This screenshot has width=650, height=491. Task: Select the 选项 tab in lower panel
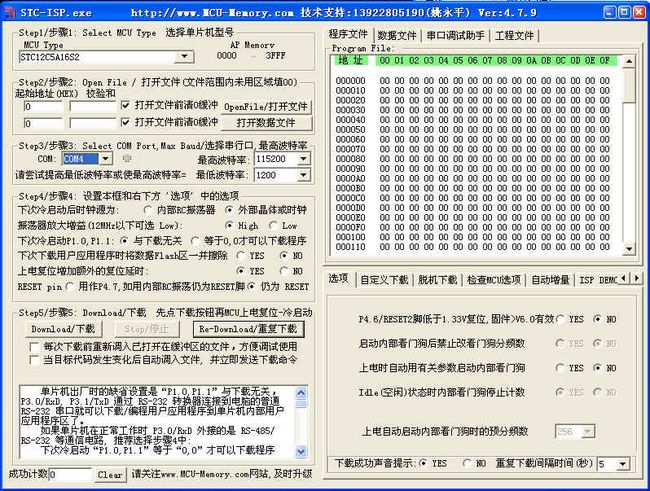[338, 278]
